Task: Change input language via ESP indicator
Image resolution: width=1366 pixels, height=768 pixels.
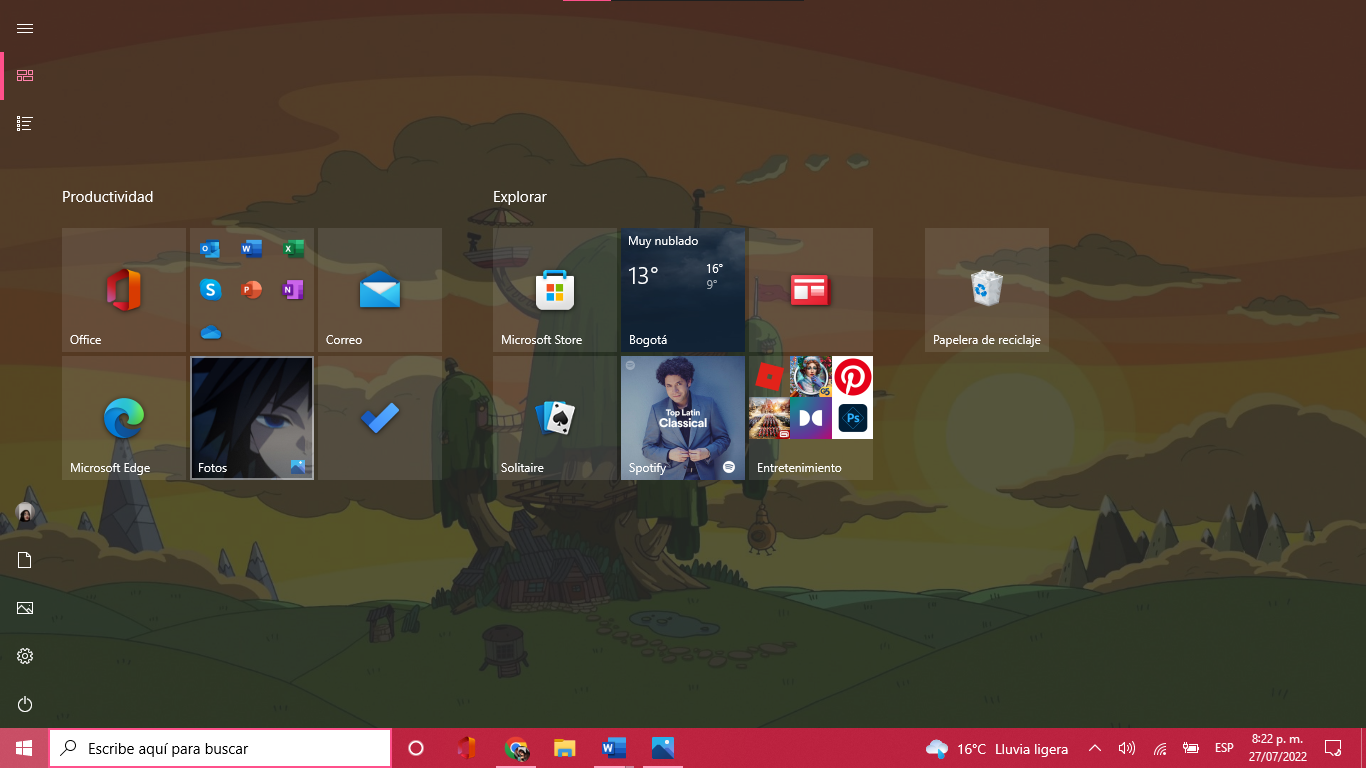Action: click(1224, 748)
